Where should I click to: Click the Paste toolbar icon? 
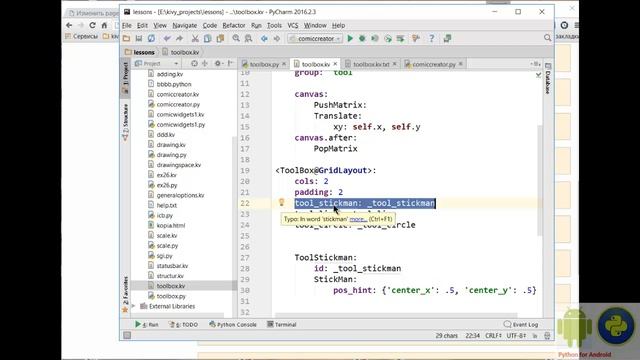coord(220,38)
